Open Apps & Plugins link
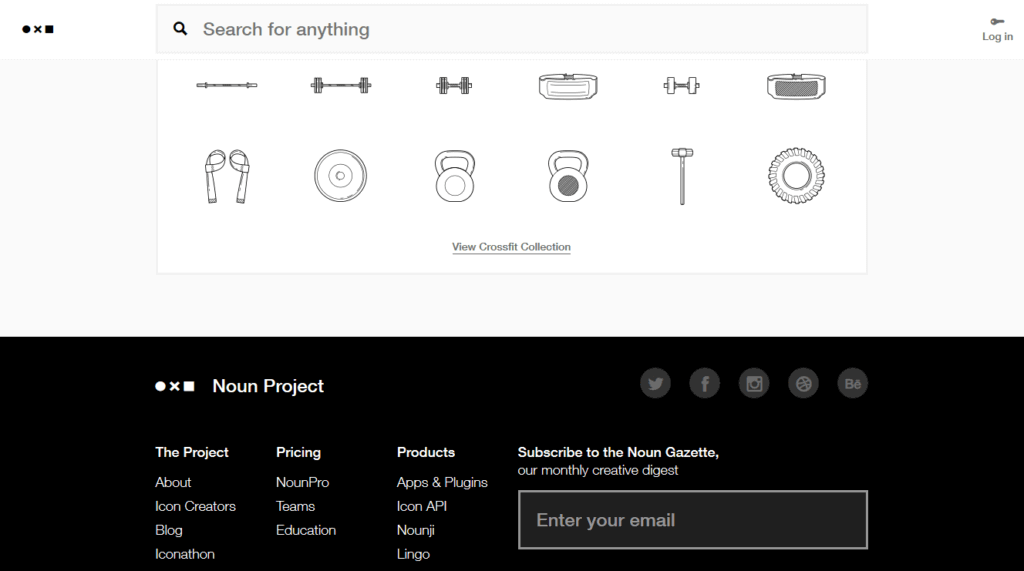 442,482
